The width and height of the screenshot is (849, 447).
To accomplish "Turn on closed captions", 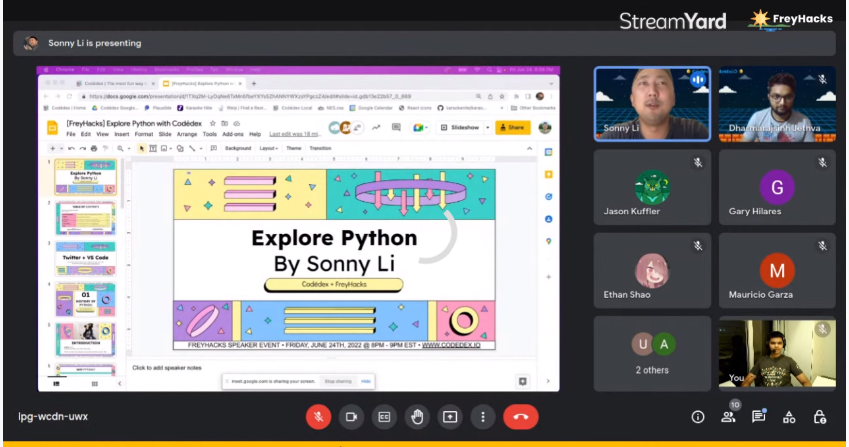I will pyautogui.click(x=383, y=416).
